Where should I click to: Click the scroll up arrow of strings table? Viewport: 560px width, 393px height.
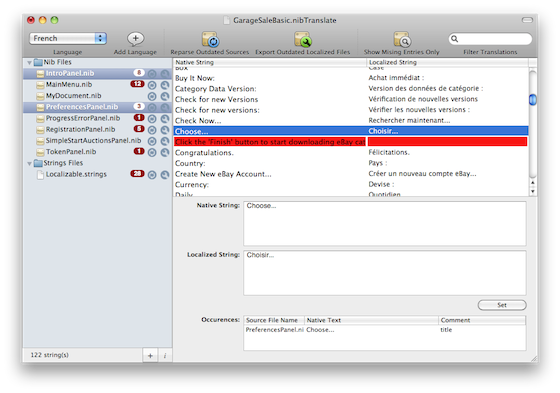tap(532, 183)
